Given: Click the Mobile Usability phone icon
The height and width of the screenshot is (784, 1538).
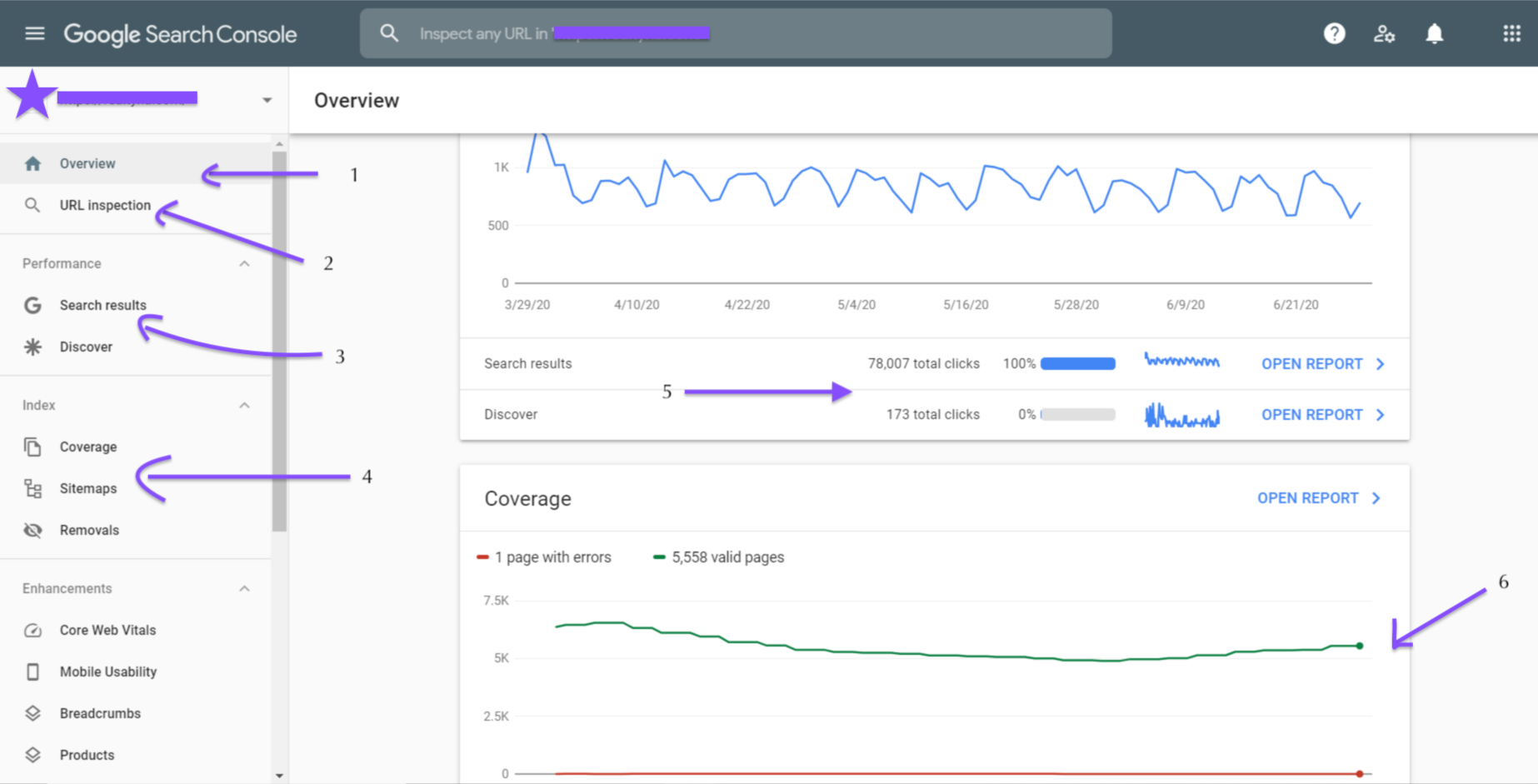Looking at the screenshot, I should pyautogui.click(x=32, y=672).
